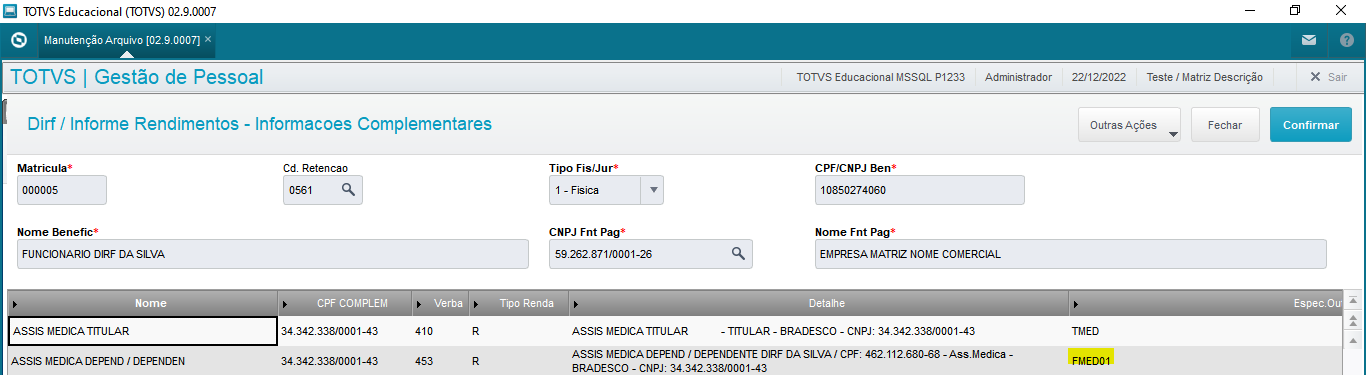Click the Cd. Retencao search magnifier
The image size is (1366, 375).
click(x=349, y=189)
